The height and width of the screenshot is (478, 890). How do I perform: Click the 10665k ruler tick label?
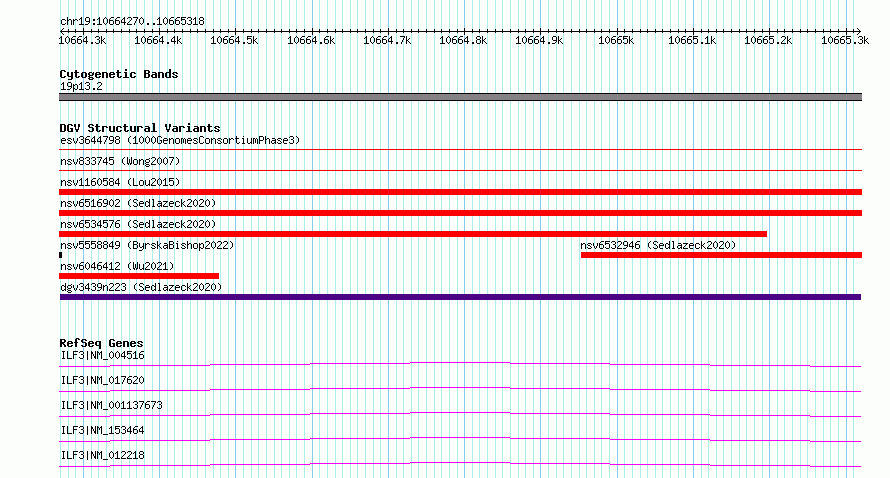616,40
